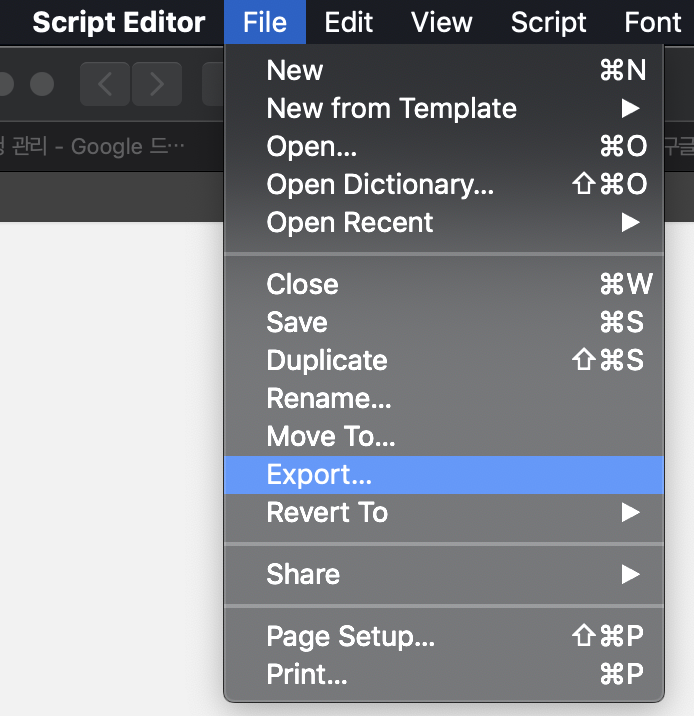Choose Rename... menu entry
The image size is (694, 716).
329,398
